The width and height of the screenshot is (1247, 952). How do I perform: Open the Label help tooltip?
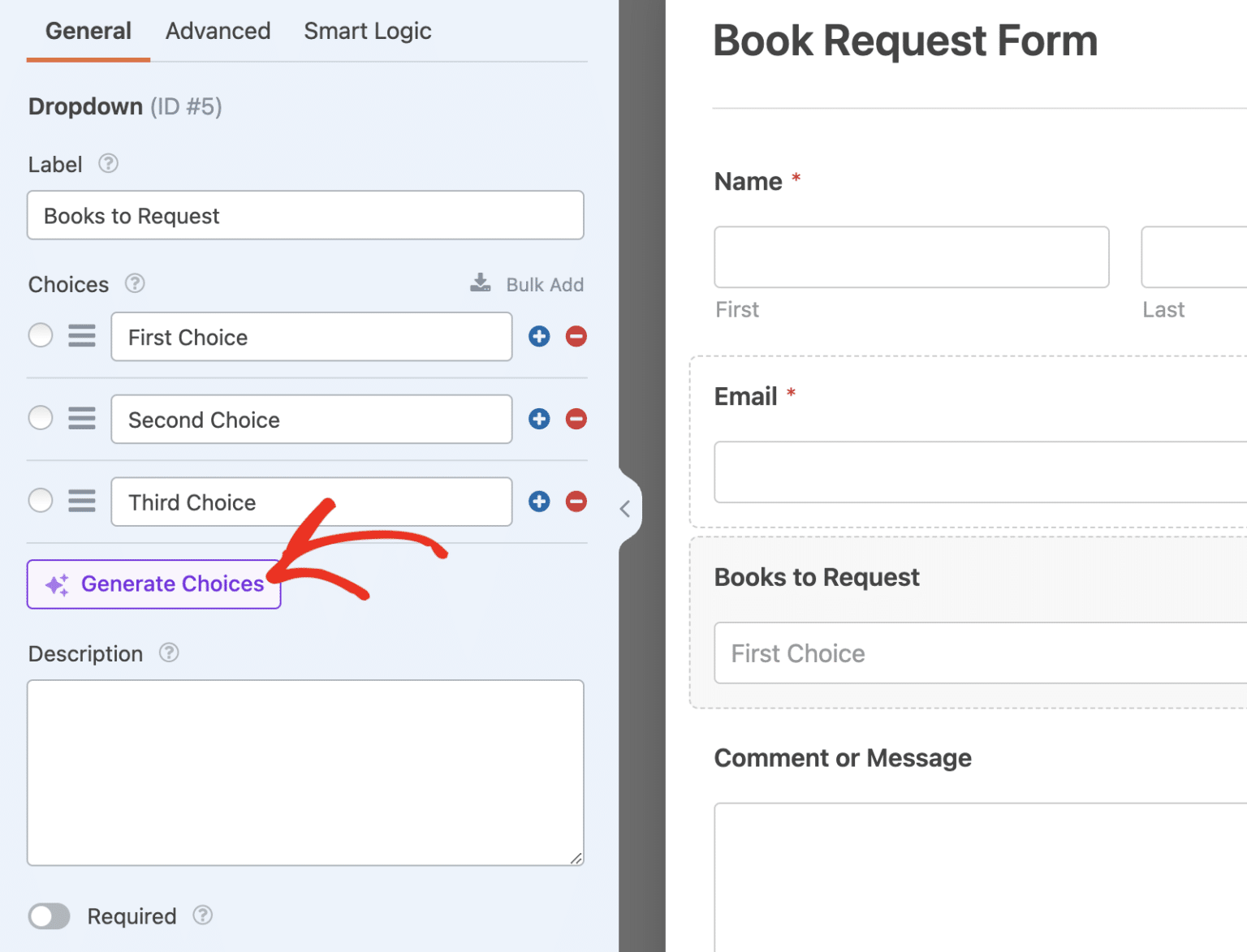[x=108, y=163]
